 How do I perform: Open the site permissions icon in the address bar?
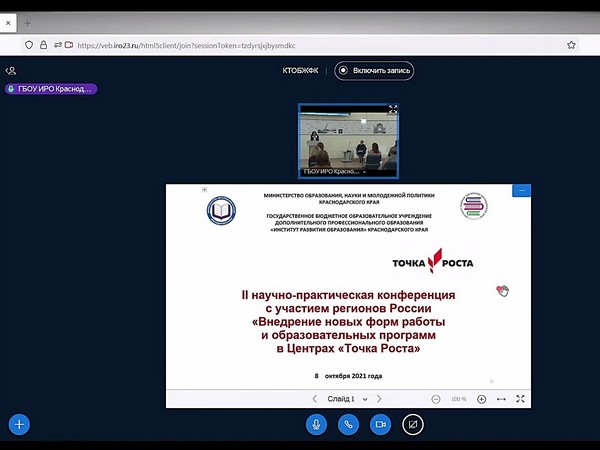click(58, 45)
